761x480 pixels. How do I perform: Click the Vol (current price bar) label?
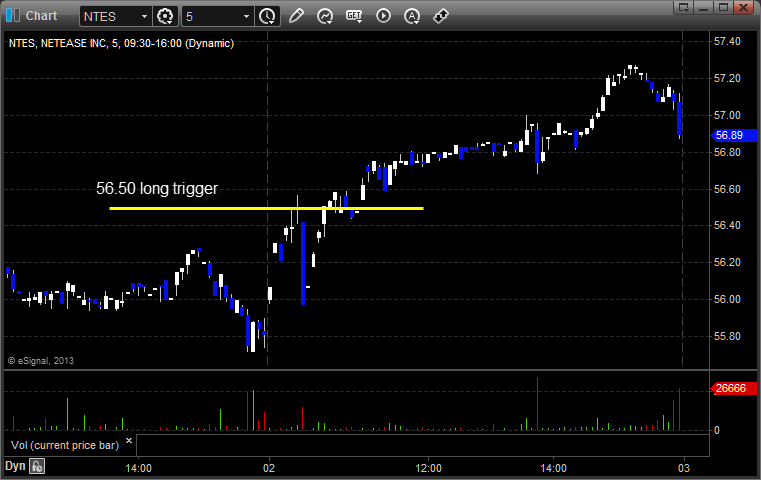[65, 445]
